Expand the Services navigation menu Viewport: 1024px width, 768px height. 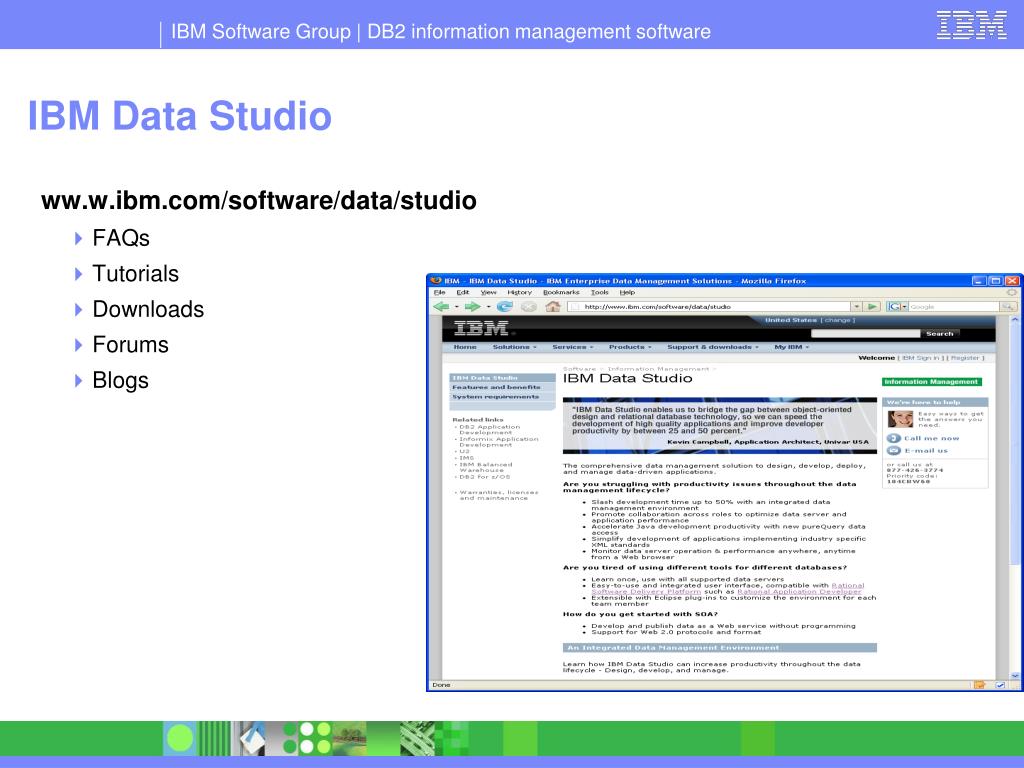click(573, 347)
